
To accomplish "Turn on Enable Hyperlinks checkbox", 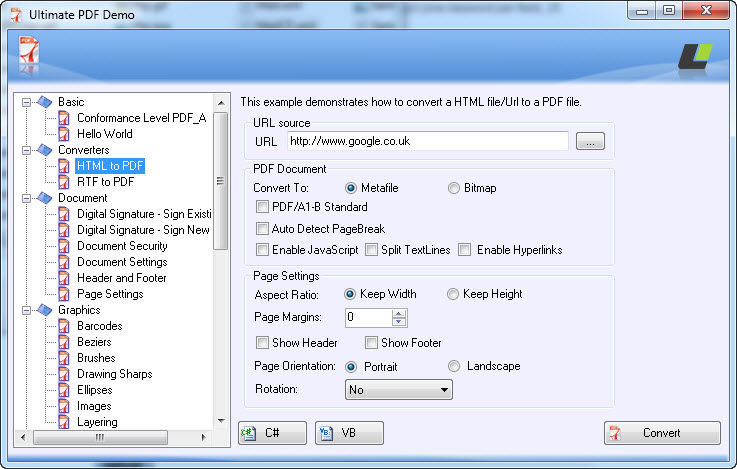I will click(464, 250).
